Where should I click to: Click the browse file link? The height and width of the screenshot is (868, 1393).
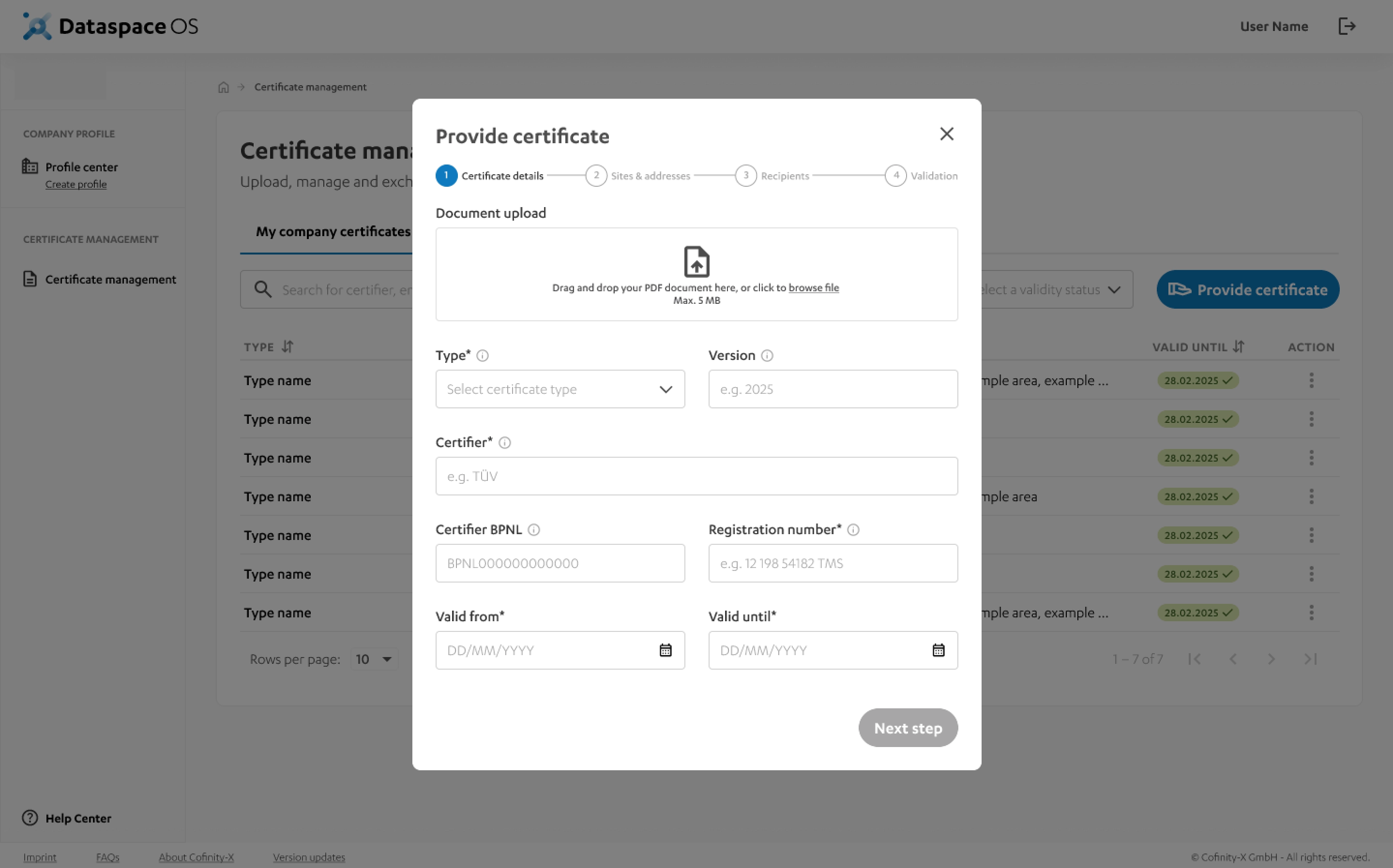tap(813, 287)
